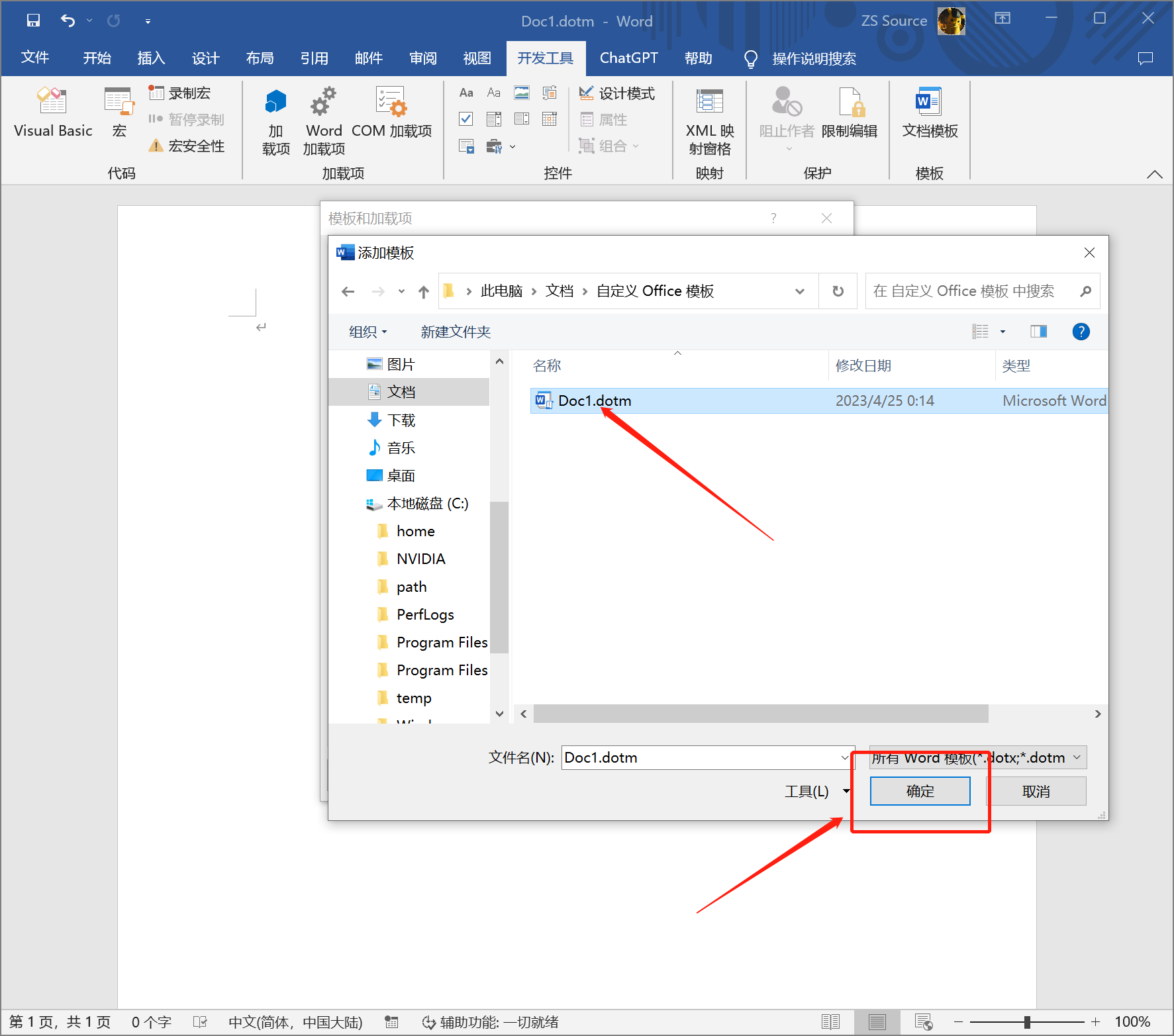The height and width of the screenshot is (1036, 1174).
Task: Go up one folder level
Action: 424,291
